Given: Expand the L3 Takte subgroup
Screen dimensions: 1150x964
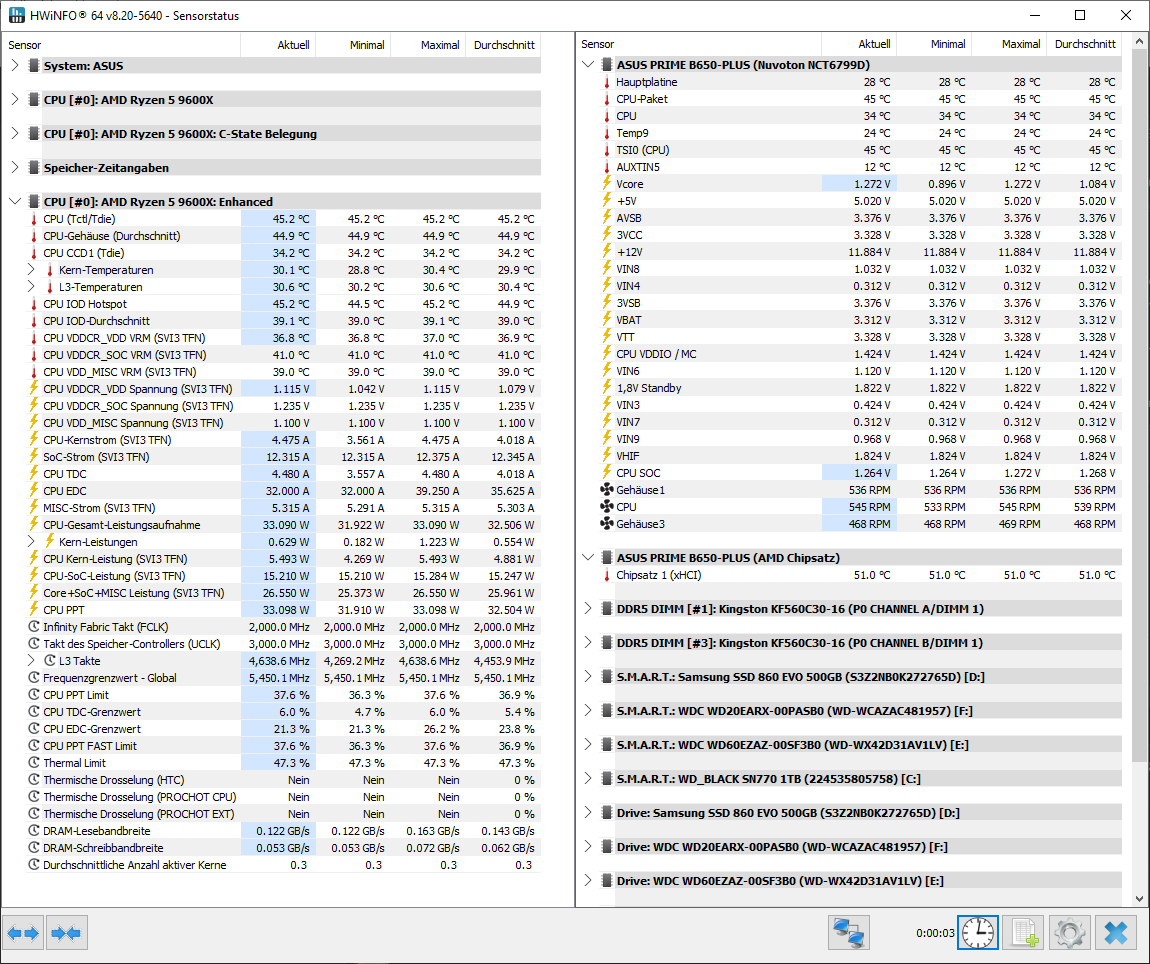Looking at the screenshot, I should click(31, 660).
